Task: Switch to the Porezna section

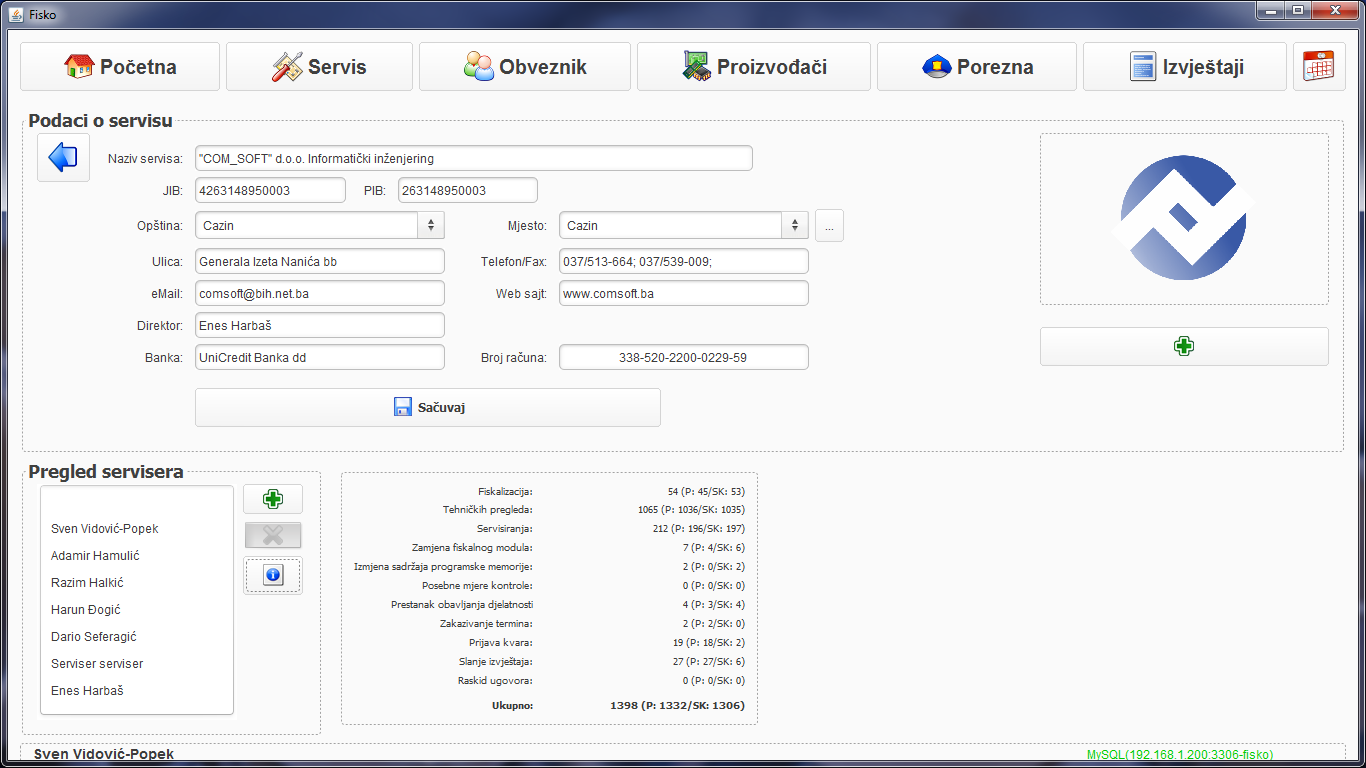Action: coord(977,67)
